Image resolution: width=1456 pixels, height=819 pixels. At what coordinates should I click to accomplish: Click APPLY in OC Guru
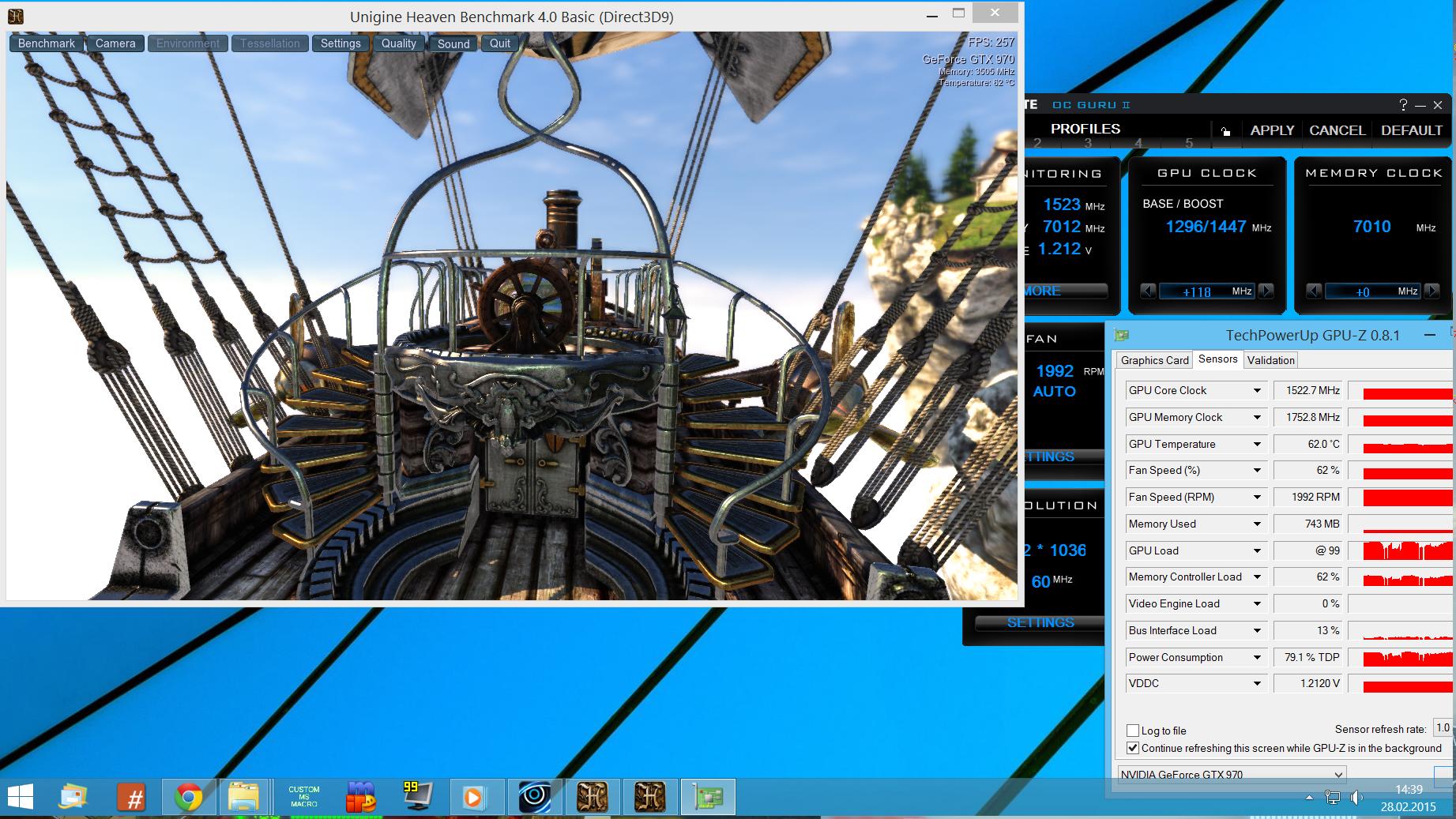[x=1272, y=130]
